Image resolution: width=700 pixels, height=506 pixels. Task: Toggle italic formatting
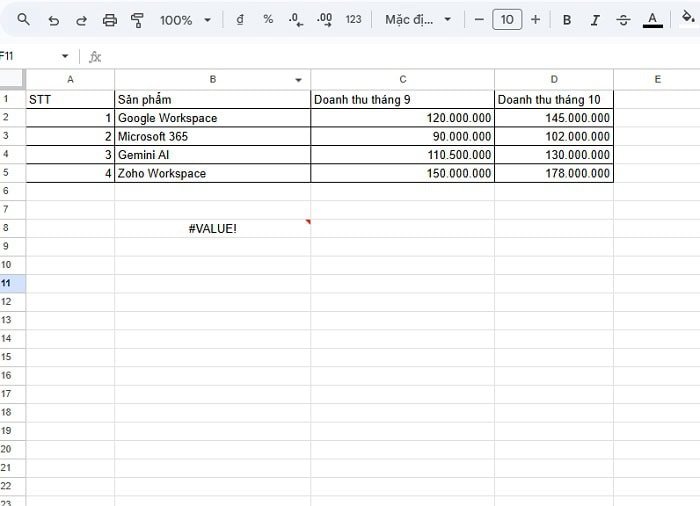595,20
